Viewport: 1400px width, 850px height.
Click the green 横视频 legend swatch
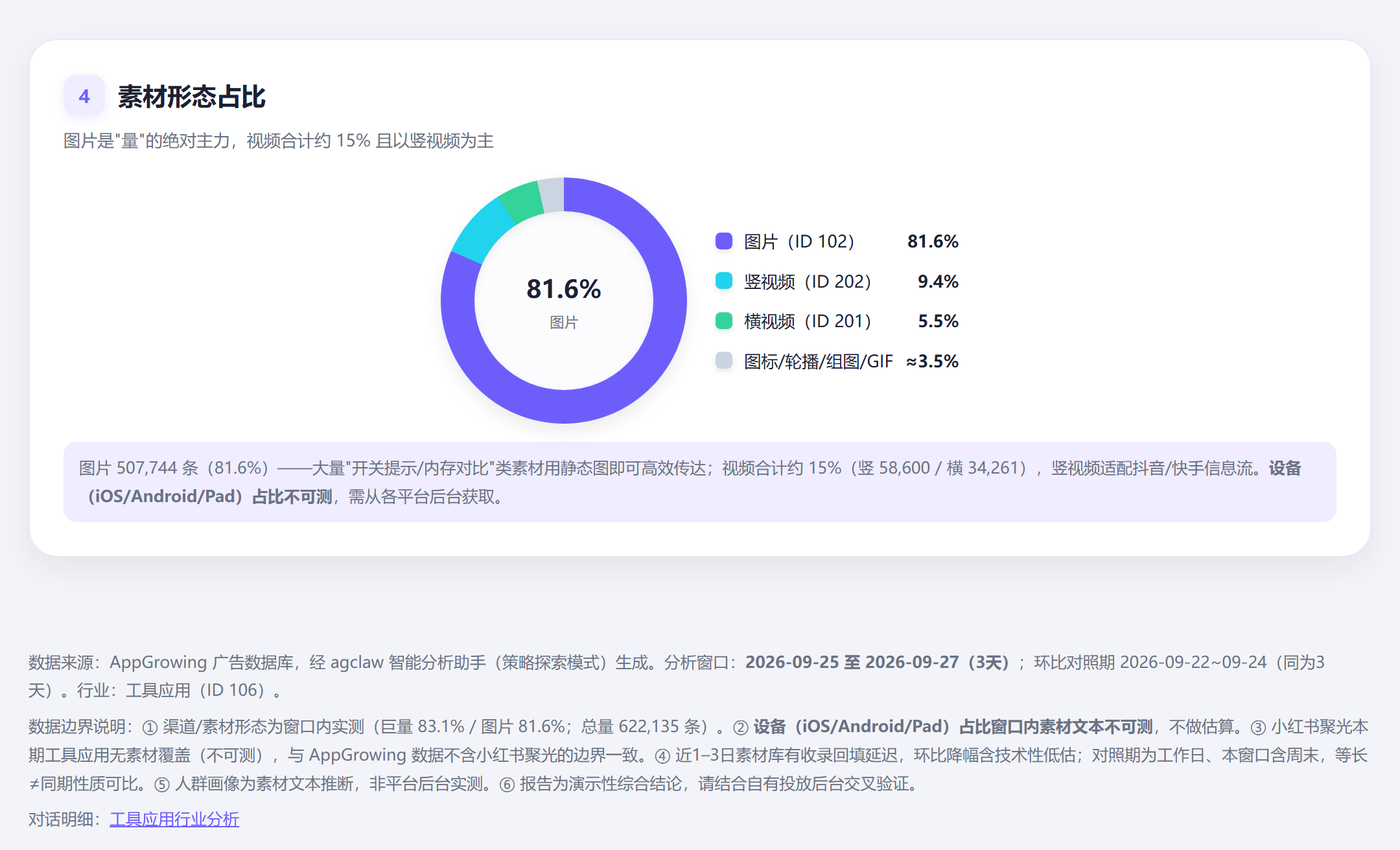point(723,321)
